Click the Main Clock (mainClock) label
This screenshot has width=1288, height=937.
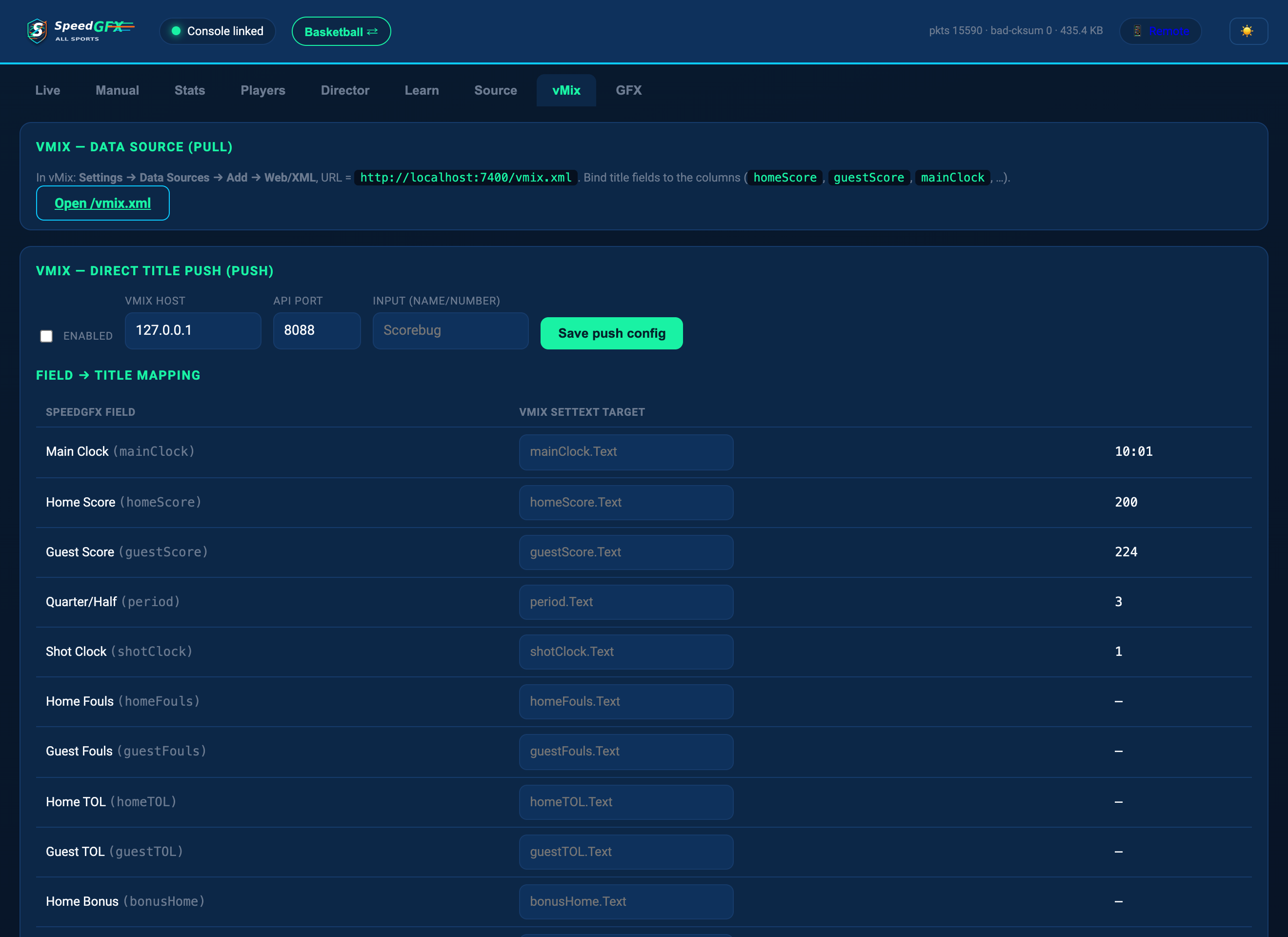coord(121,451)
